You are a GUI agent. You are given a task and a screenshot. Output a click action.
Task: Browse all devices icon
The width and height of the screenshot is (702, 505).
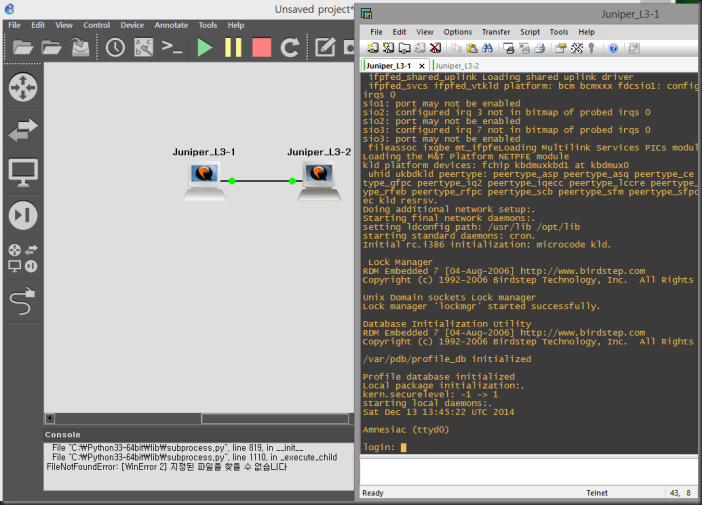23,258
